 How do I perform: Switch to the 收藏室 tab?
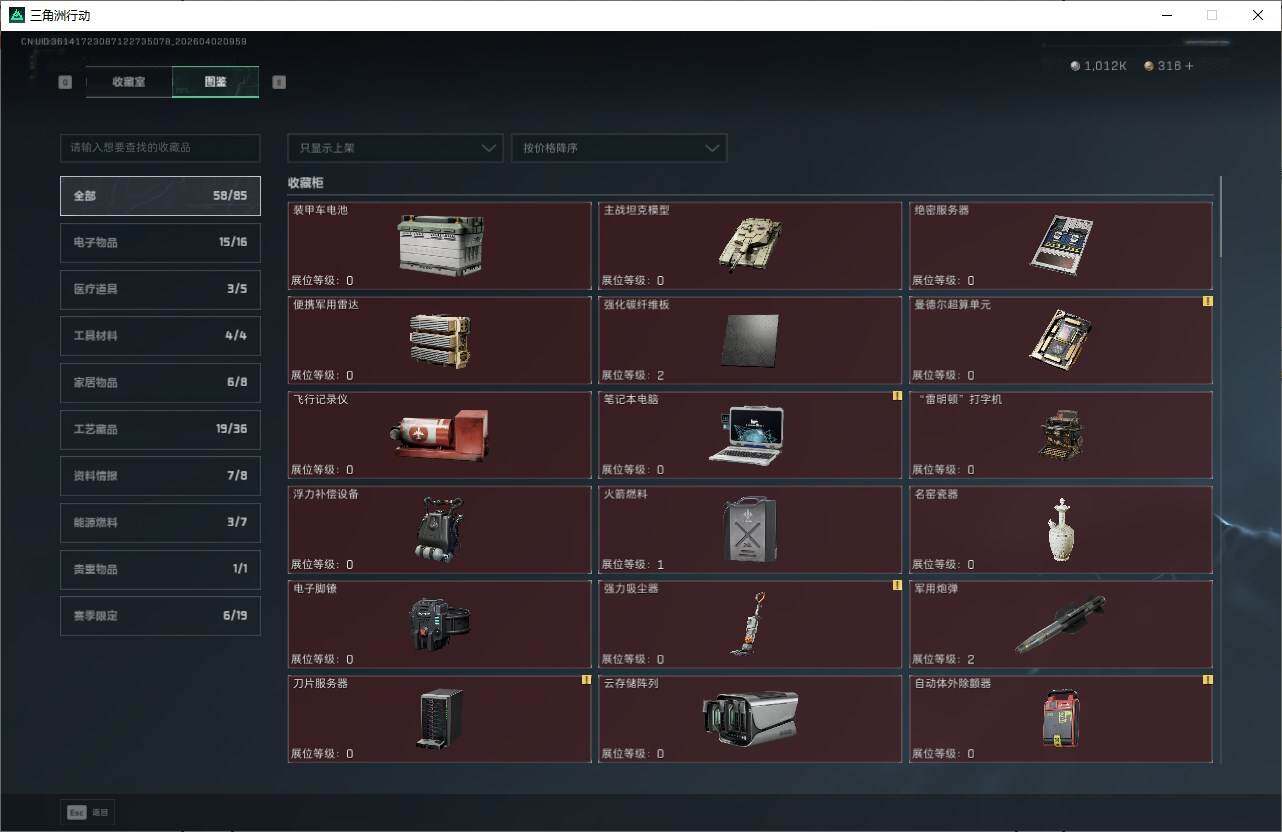pyautogui.click(x=129, y=82)
